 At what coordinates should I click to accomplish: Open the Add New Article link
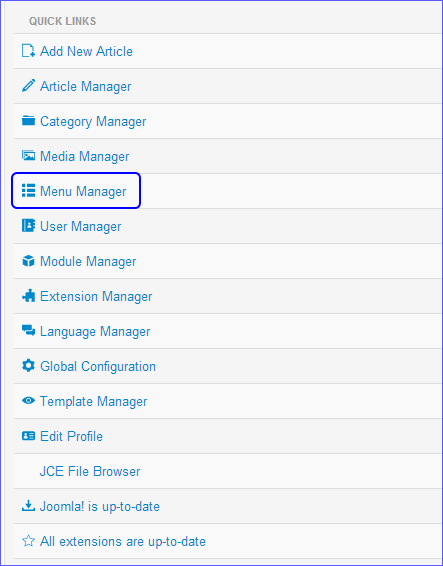[86, 51]
